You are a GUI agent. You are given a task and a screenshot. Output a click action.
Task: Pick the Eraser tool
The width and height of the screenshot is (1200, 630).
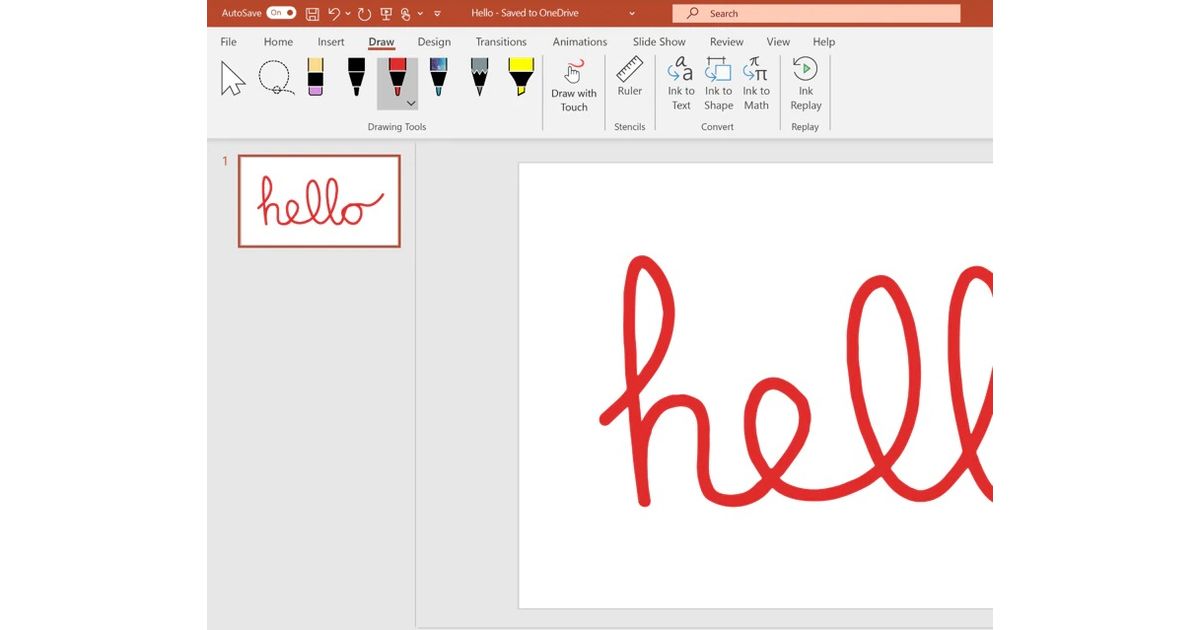315,78
